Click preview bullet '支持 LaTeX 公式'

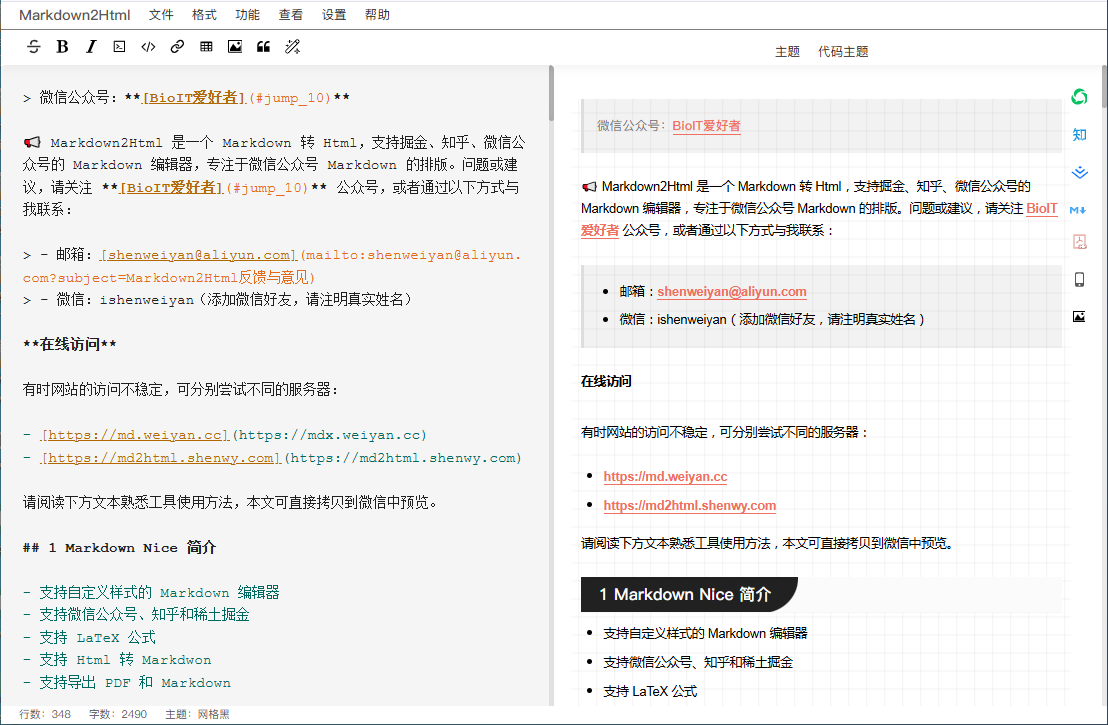coord(650,691)
